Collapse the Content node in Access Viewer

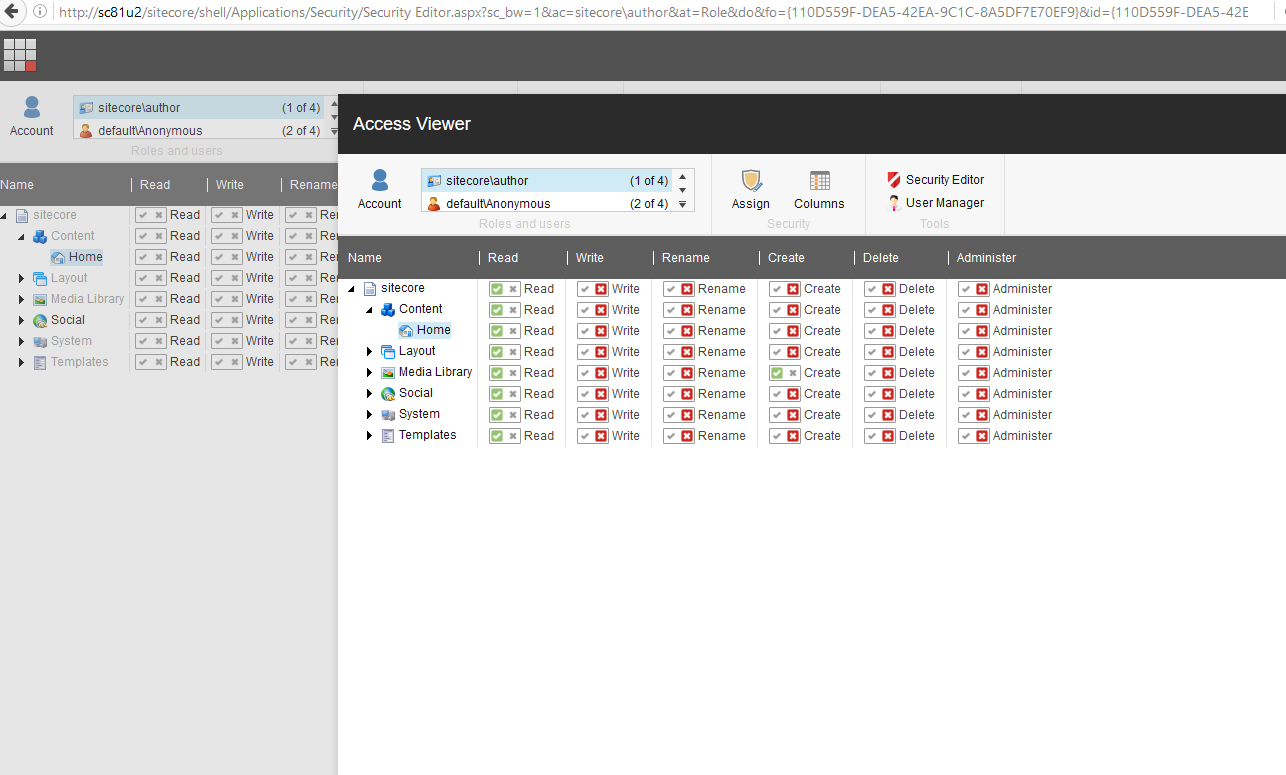[370, 310]
